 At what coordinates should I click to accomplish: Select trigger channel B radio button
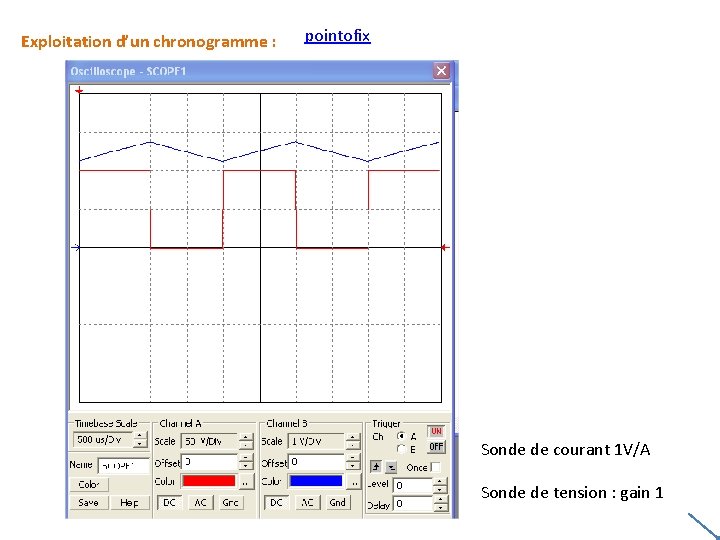tap(401, 449)
